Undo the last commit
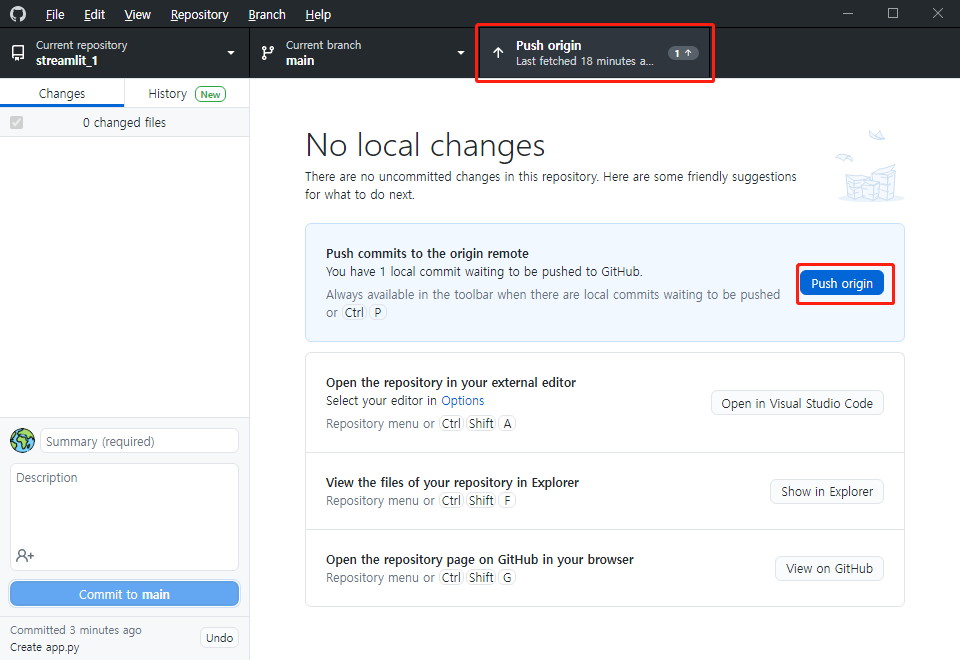Viewport: 960px width, 660px height. pyautogui.click(x=219, y=638)
